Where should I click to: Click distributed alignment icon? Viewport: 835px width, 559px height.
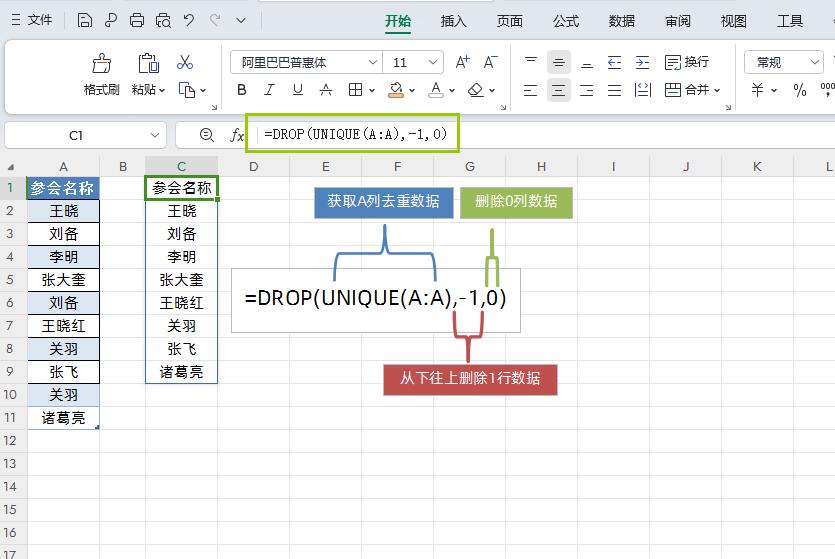click(x=643, y=90)
